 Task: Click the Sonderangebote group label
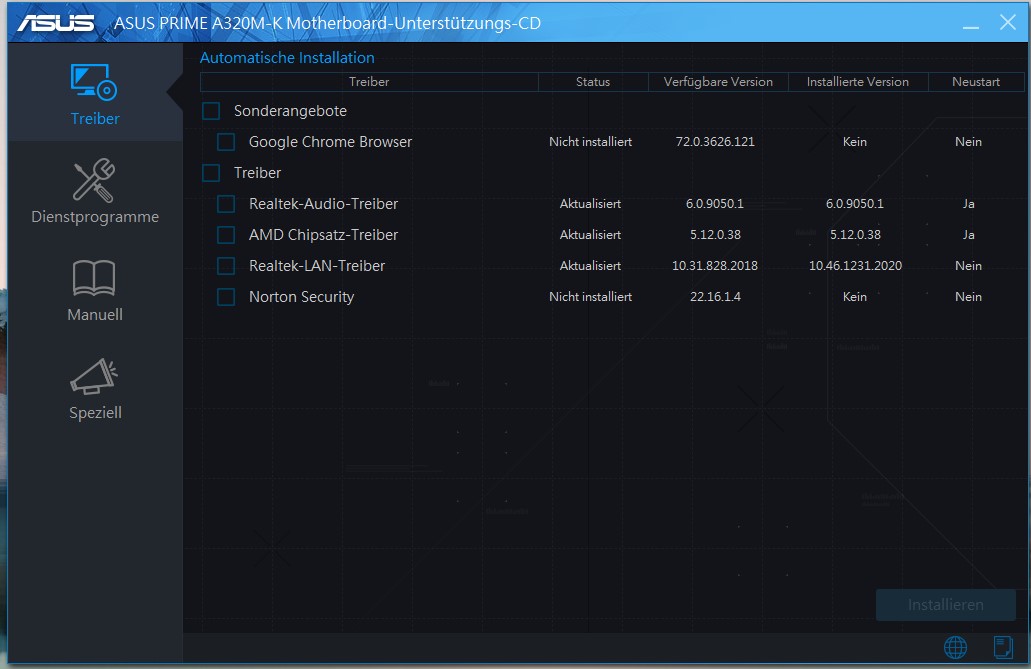point(290,111)
